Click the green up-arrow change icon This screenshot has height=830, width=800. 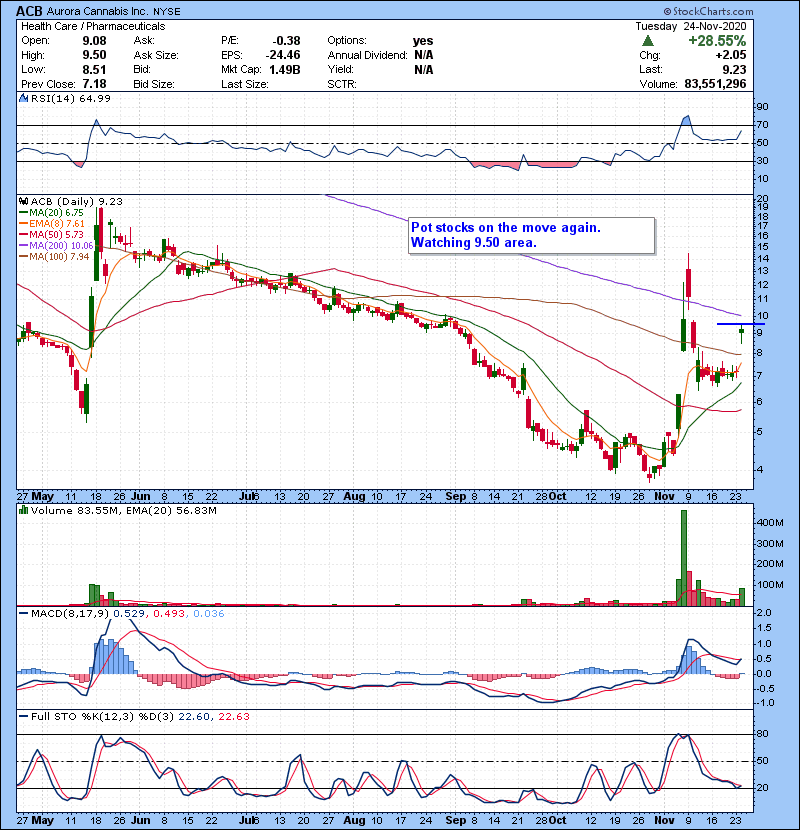pyautogui.click(x=648, y=41)
